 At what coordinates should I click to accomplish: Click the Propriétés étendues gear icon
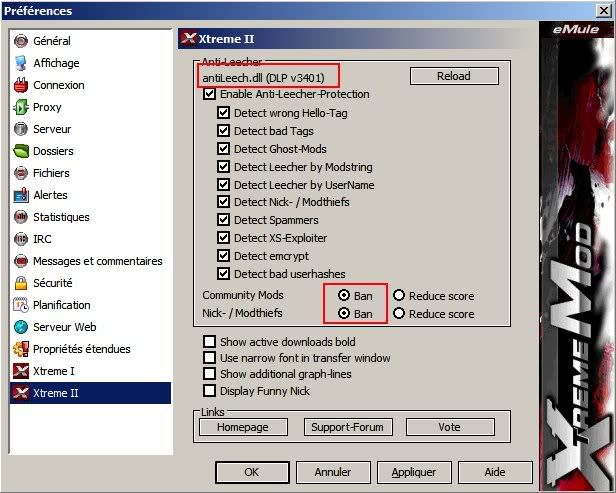pos(21,349)
